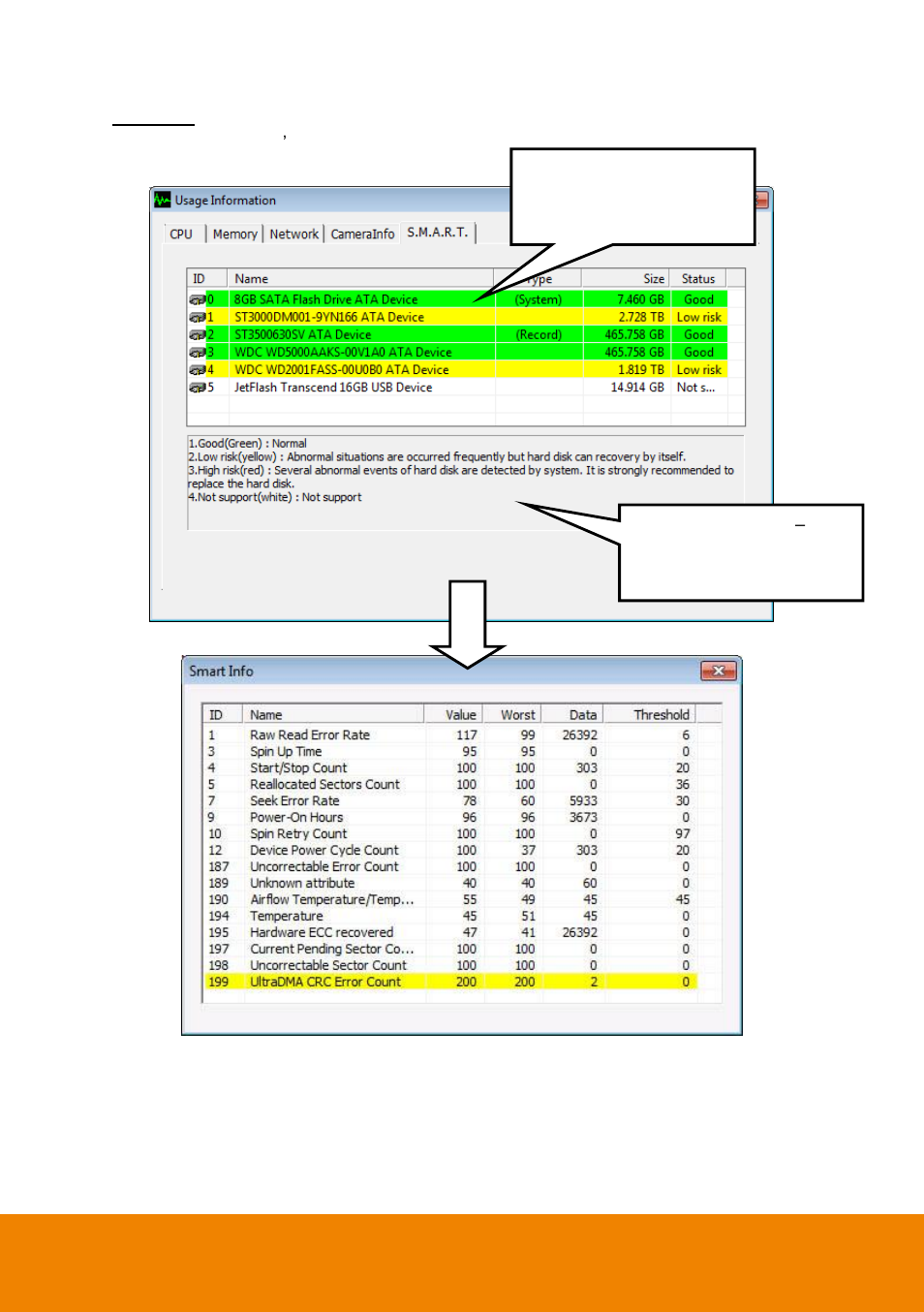Screen dimensions: 924x1312
Task: Select ST3000DM001-9YN166 ATA Device row
Action: click(457, 317)
